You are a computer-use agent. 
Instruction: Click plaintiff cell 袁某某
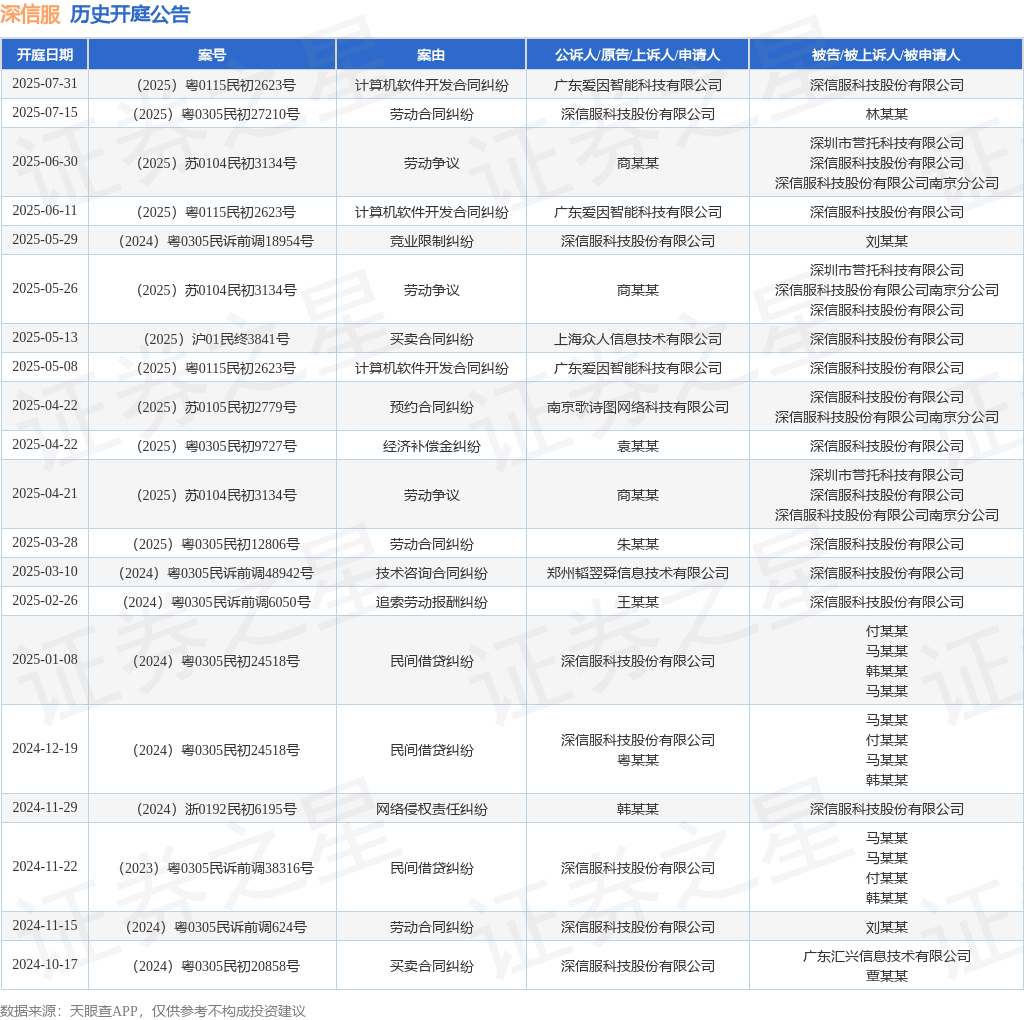click(x=637, y=446)
